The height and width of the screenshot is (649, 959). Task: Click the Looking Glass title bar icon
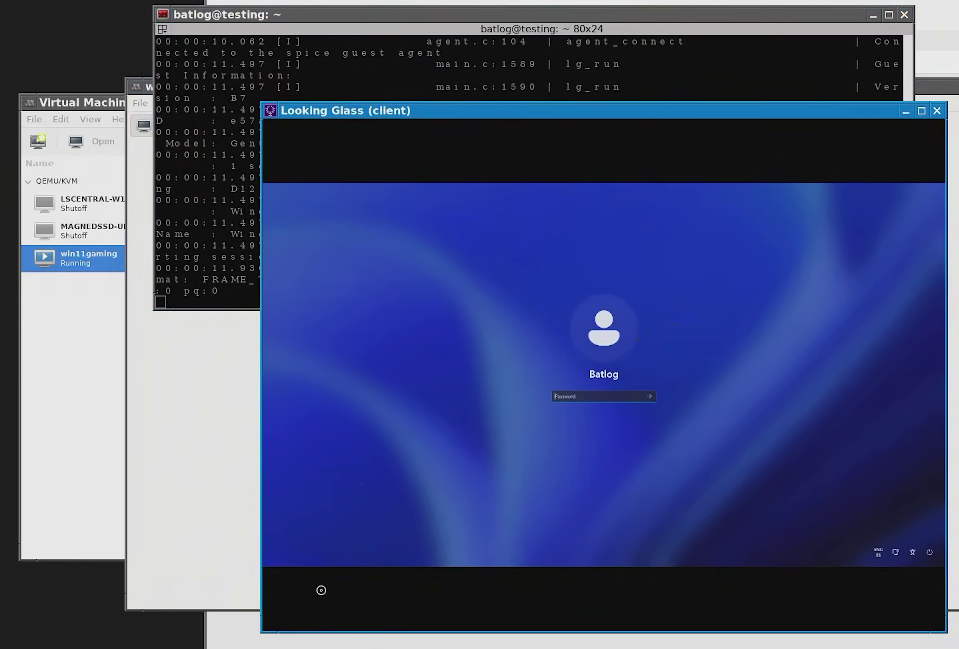tap(270, 111)
